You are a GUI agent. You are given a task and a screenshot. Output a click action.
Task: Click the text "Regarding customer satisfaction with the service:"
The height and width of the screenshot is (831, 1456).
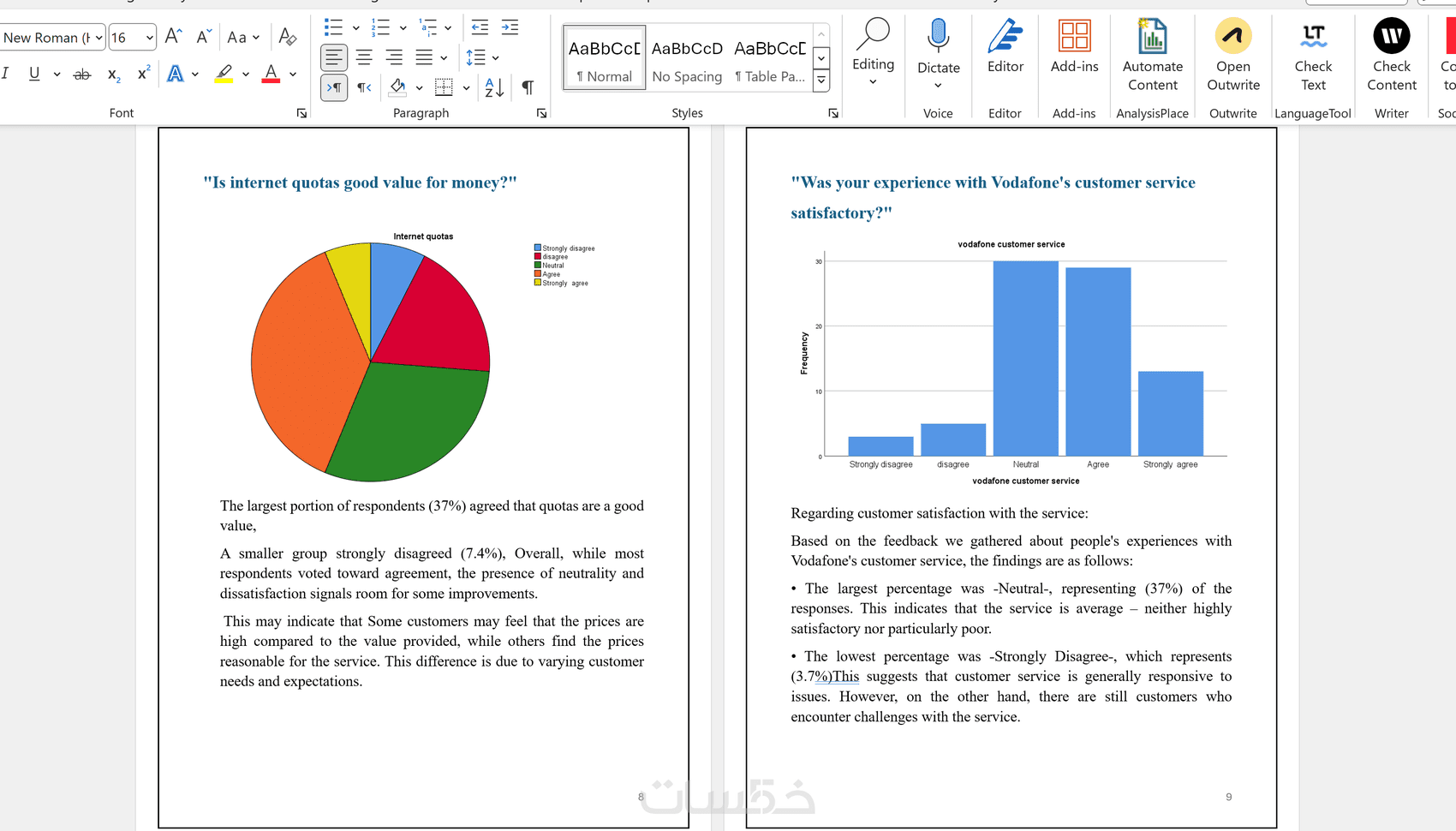[940, 513]
